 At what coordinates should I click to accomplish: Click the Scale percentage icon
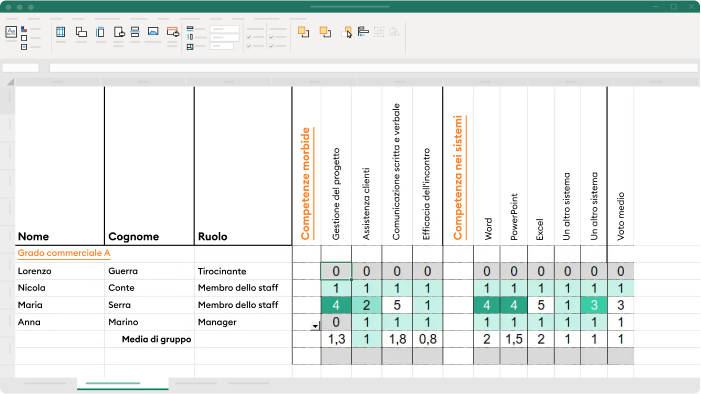[190, 47]
